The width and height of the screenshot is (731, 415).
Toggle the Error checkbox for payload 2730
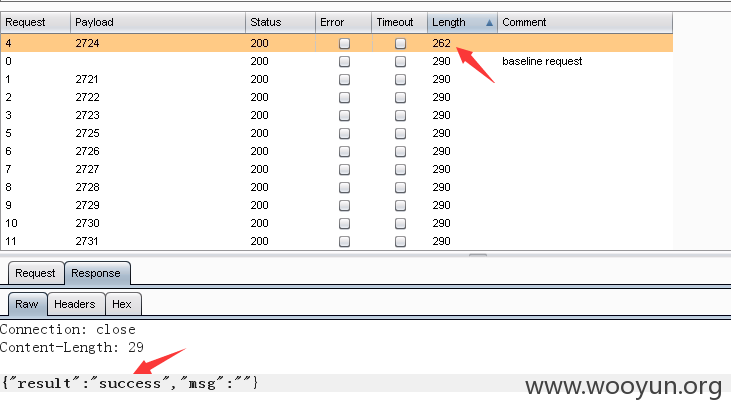[344, 223]
